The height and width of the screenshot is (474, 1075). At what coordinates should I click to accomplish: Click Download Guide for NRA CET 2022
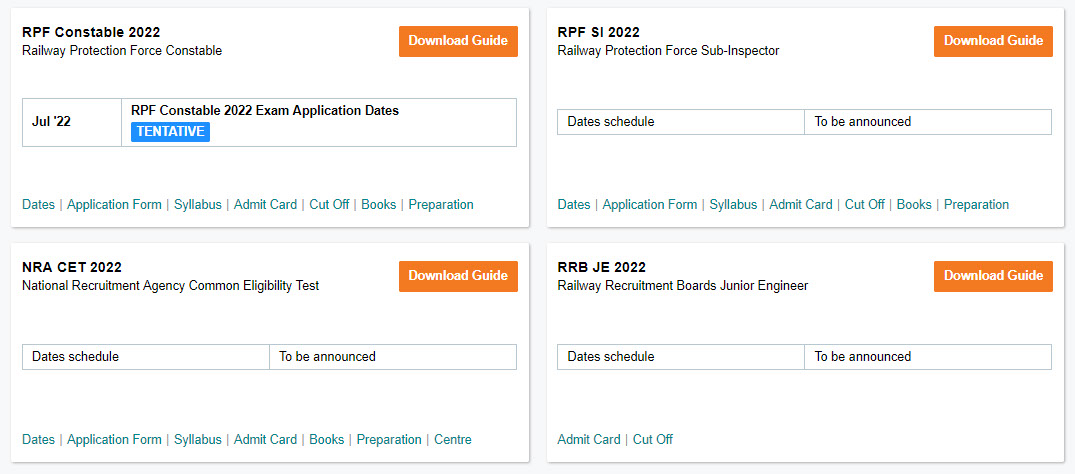[x=458, y=276]
